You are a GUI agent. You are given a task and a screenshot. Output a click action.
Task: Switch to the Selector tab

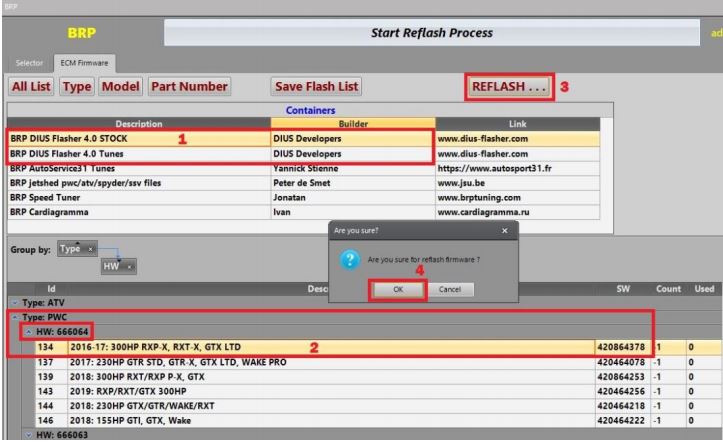28,64
